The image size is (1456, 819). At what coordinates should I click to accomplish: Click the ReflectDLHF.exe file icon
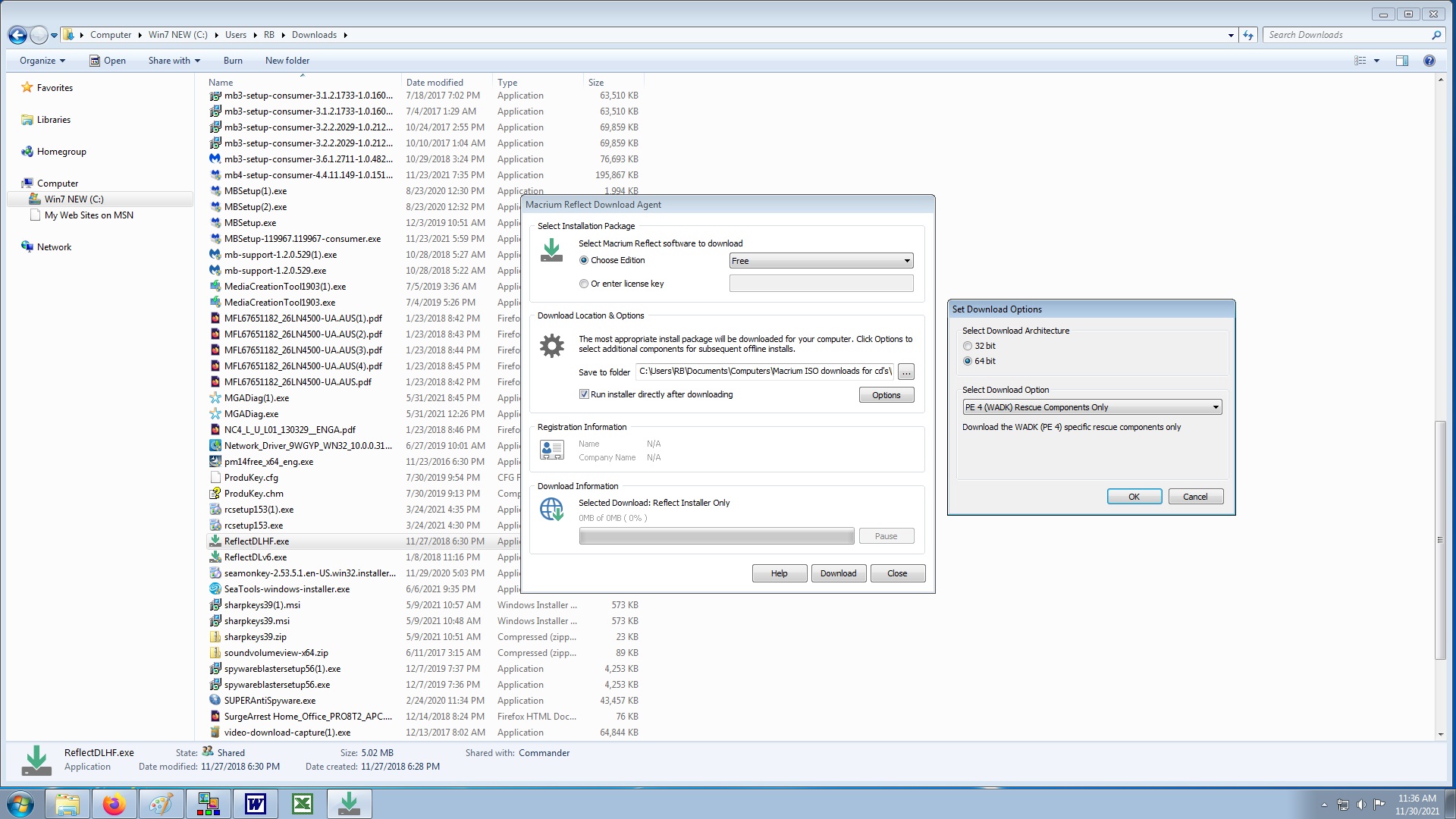215,541
